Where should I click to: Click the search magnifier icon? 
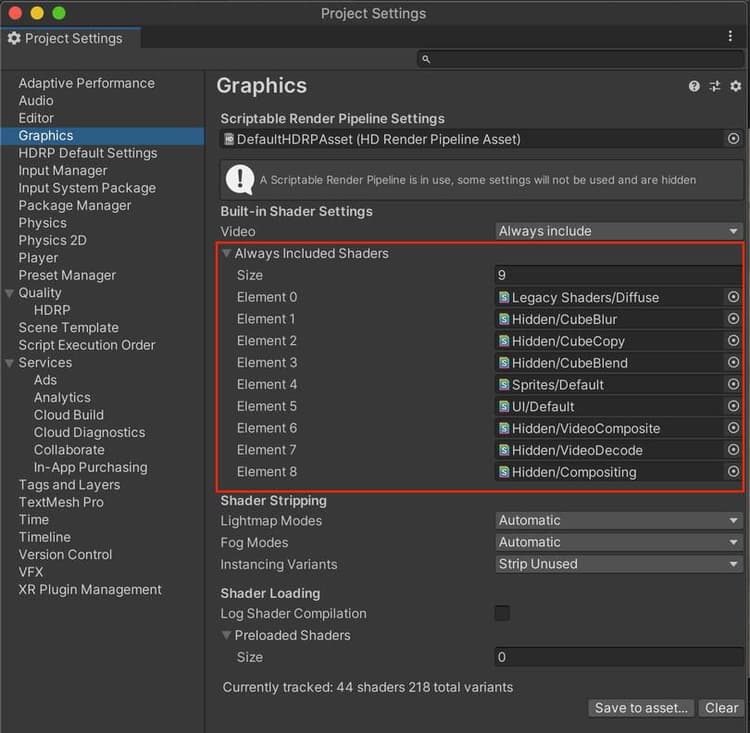tap(426, 59)
